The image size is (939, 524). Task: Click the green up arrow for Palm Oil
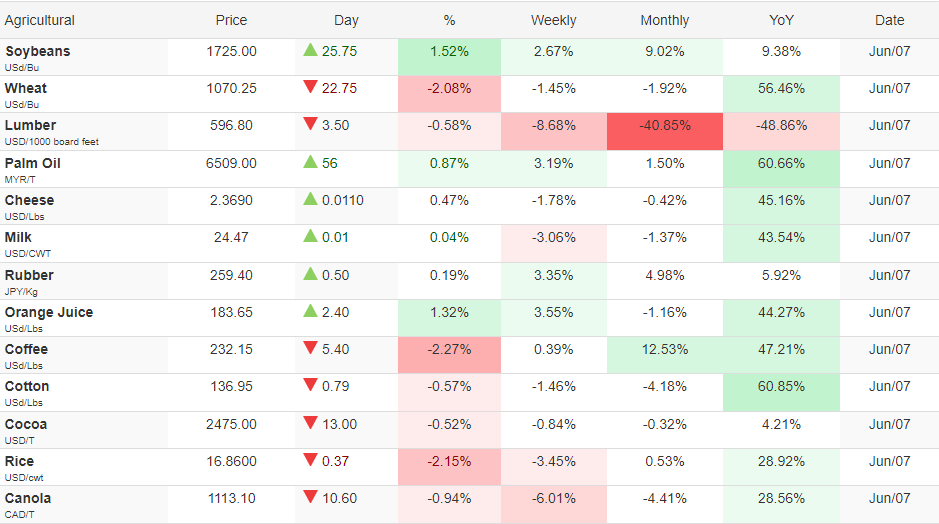[310, 162]
